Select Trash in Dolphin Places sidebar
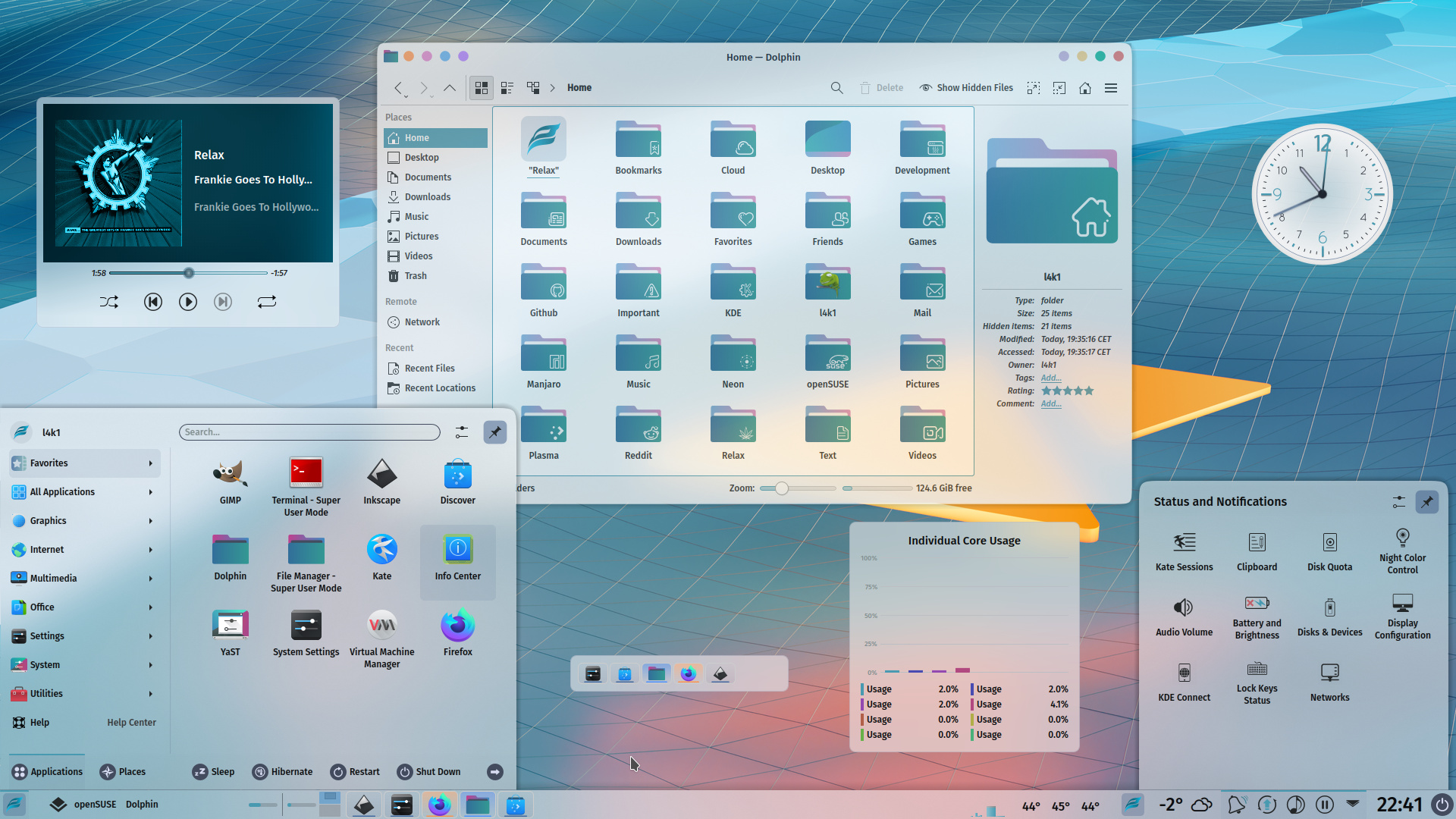The height and width of the screenshot is (819, 1456). tap(435, 276)
